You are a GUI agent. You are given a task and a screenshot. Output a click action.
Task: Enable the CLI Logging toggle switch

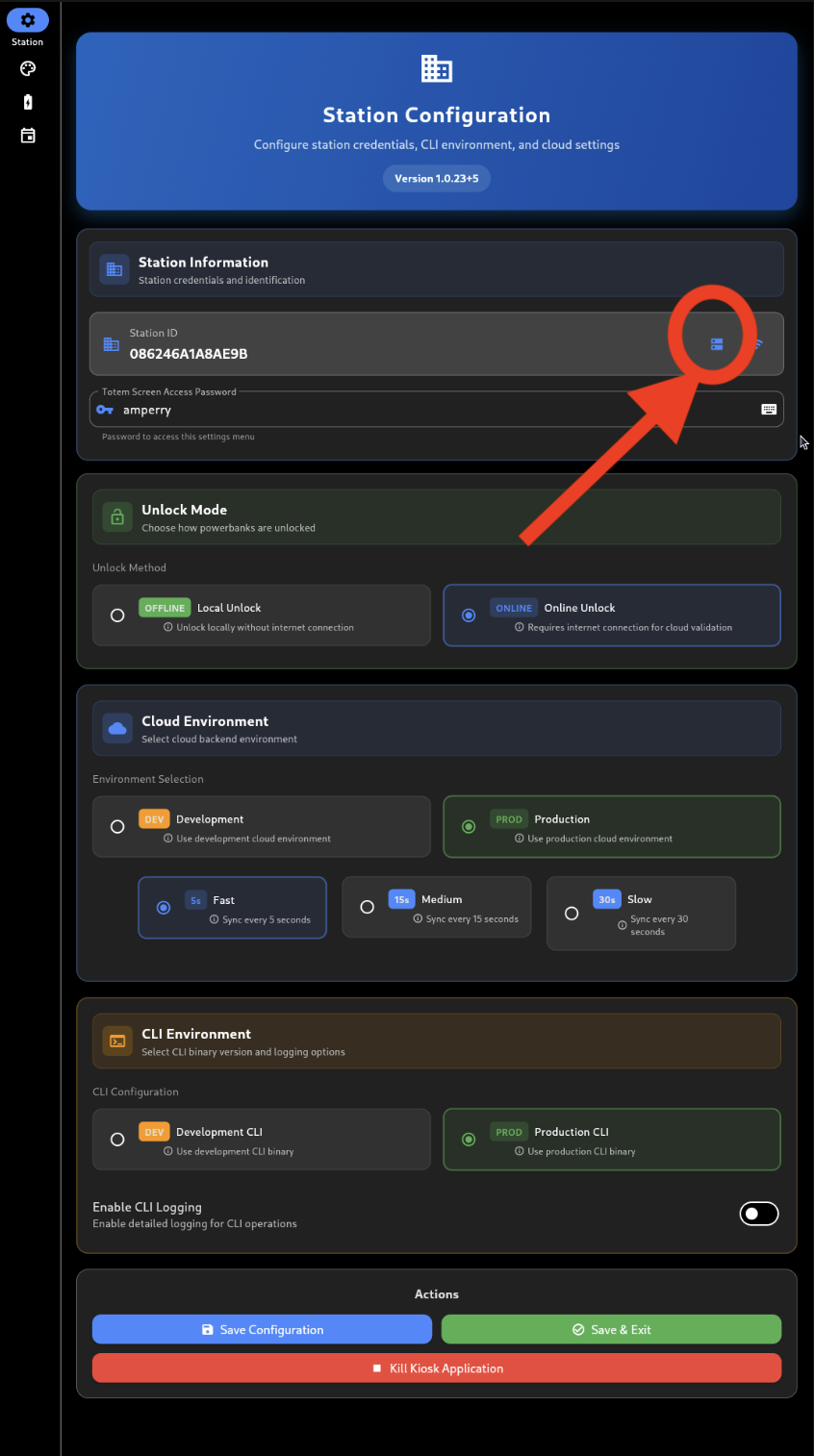pyautogui.click(x=759, y=1214)
